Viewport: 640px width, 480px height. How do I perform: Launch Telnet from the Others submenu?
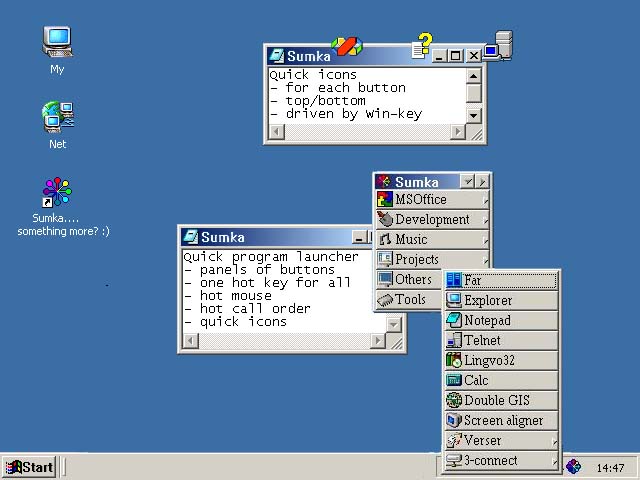(x=502, y=340)
